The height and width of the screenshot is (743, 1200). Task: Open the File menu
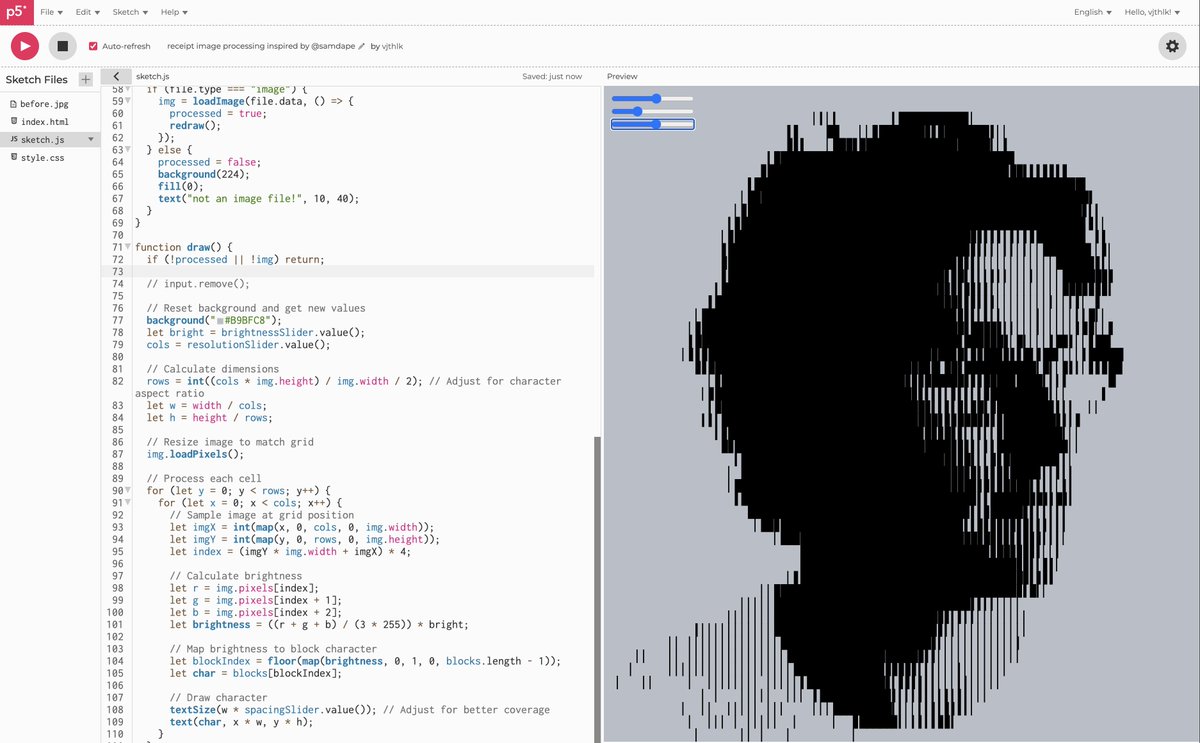(50, 11)
